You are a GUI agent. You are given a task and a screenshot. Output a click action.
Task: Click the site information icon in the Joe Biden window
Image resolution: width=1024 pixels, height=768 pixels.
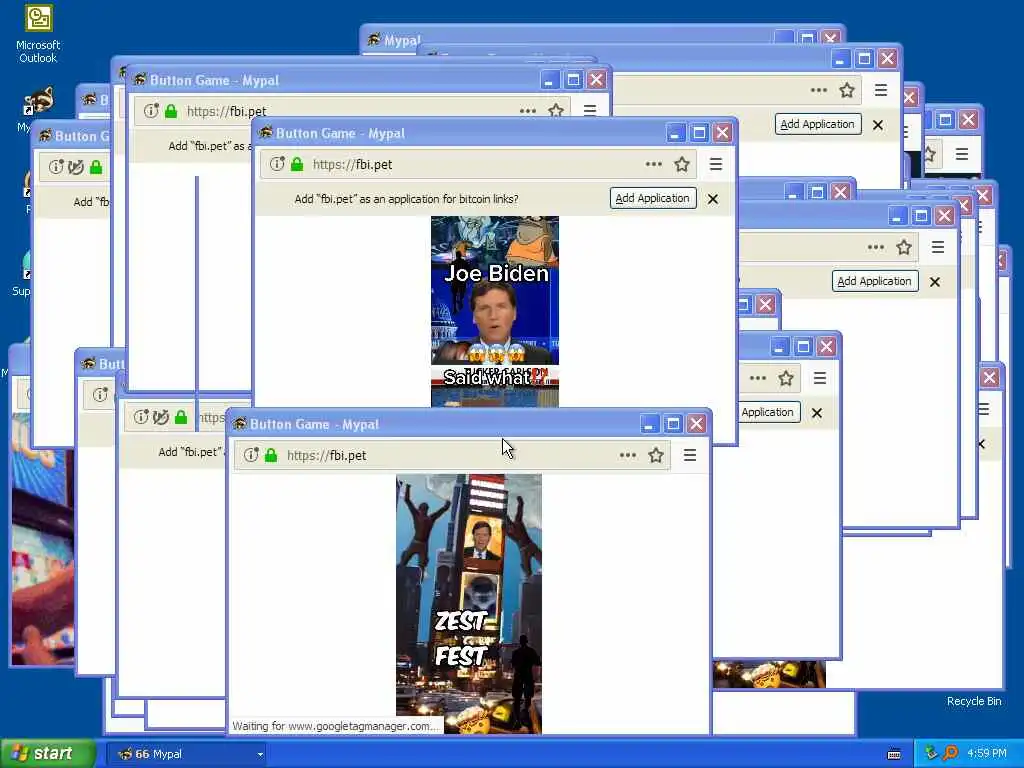click(278, 164)
